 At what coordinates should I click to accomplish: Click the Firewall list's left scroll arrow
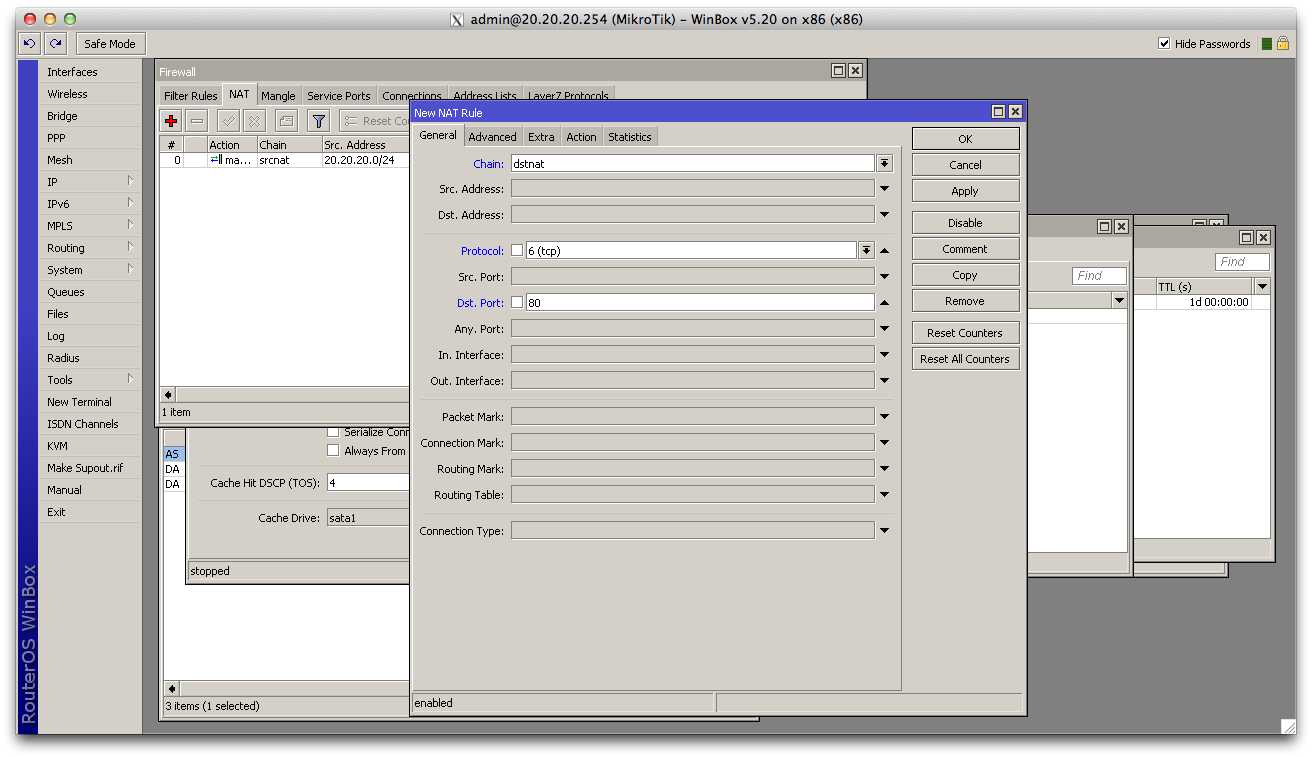click(x=168, y=395)
